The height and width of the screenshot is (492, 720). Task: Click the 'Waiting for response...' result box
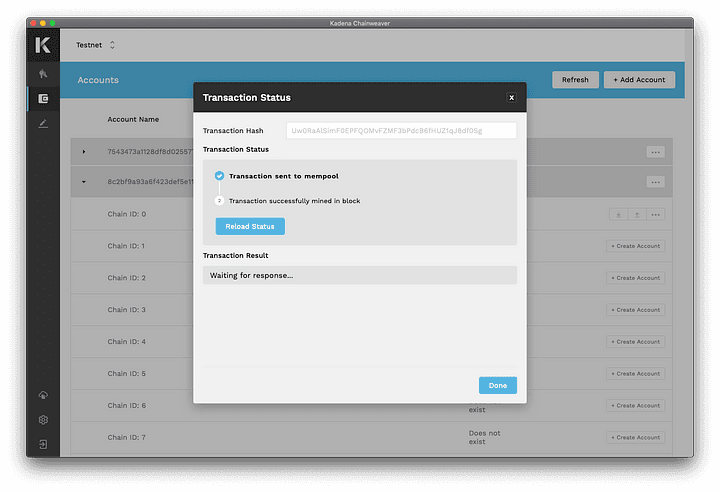(x=360, y=275)
